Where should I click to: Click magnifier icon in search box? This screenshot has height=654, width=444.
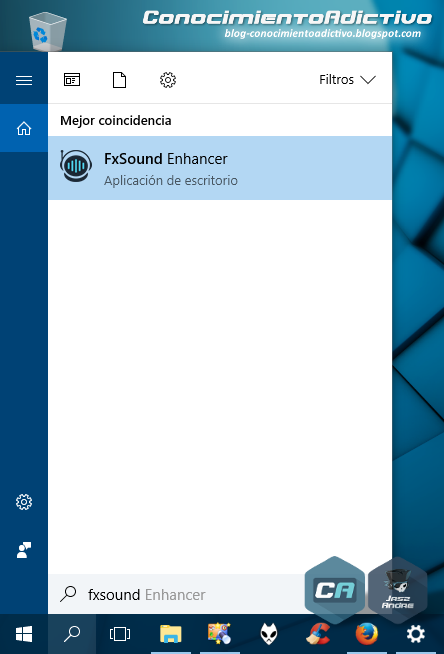[68, 594]
